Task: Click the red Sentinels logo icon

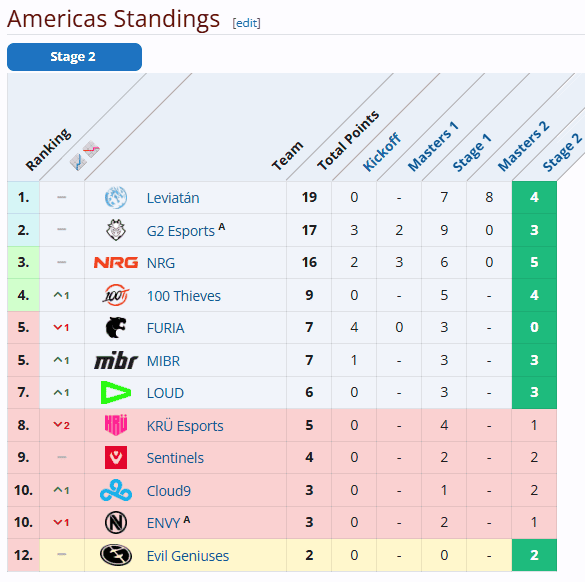Action: (116, 457)
